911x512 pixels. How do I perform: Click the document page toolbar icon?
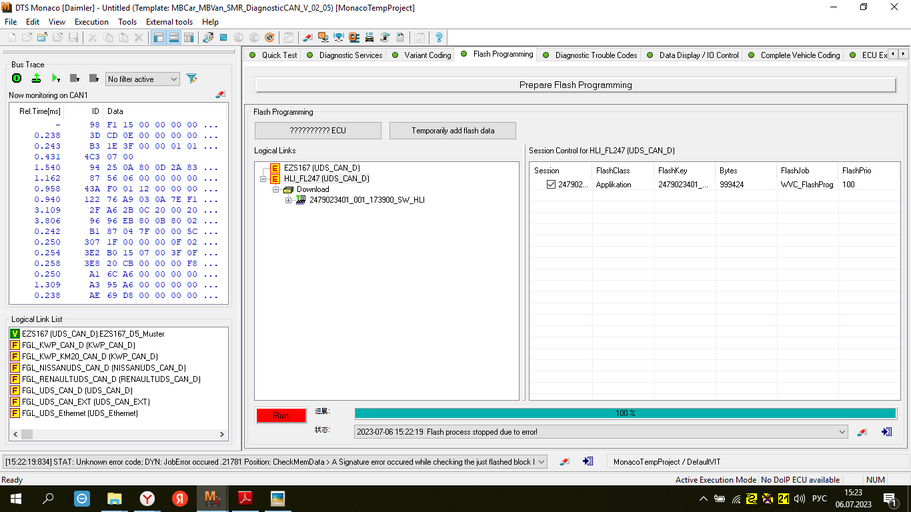[x=400, y=38]
